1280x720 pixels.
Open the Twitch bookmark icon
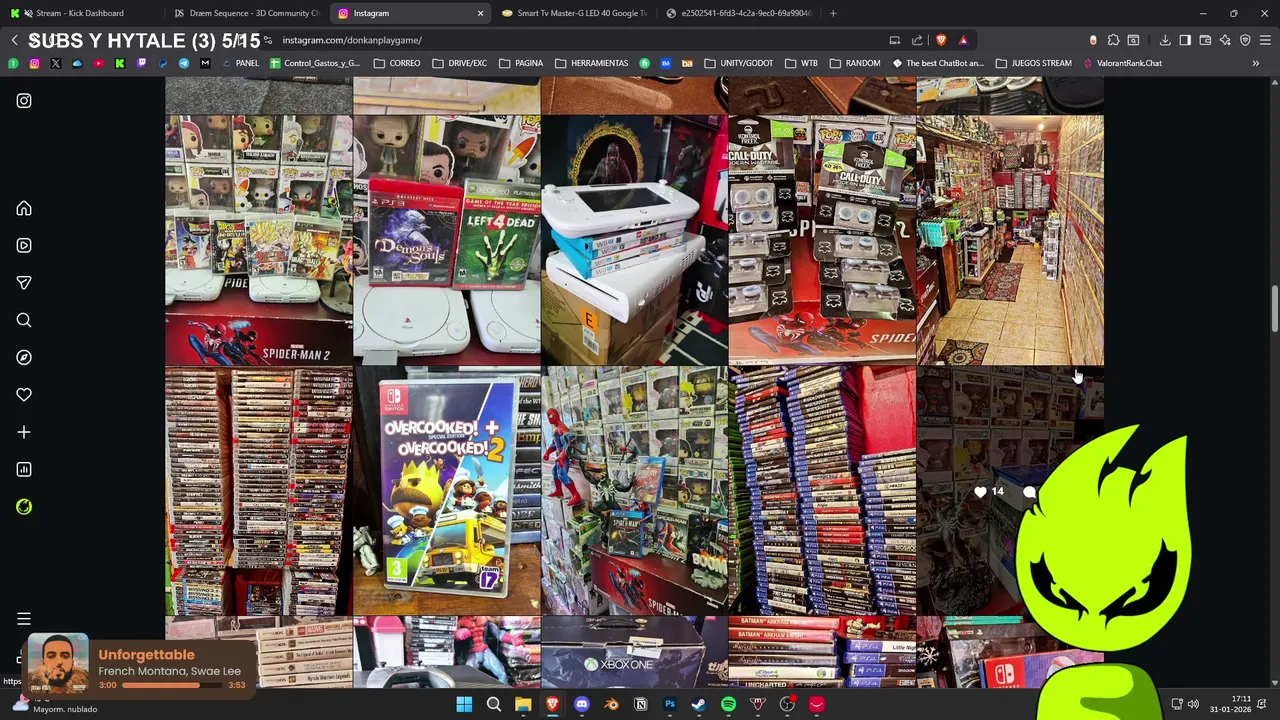[x=141, y=63]
